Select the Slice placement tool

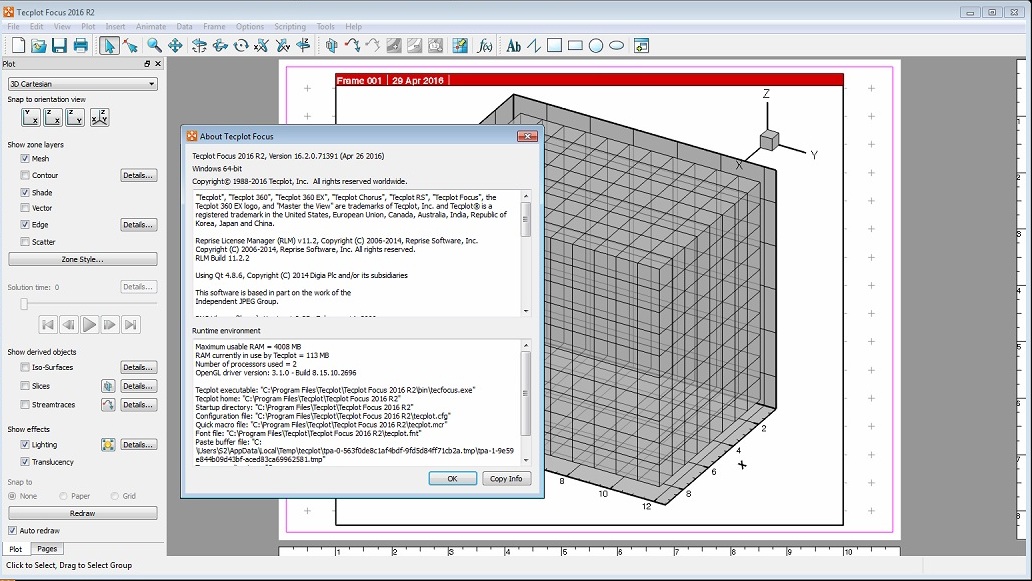click(x=331, y=45)
